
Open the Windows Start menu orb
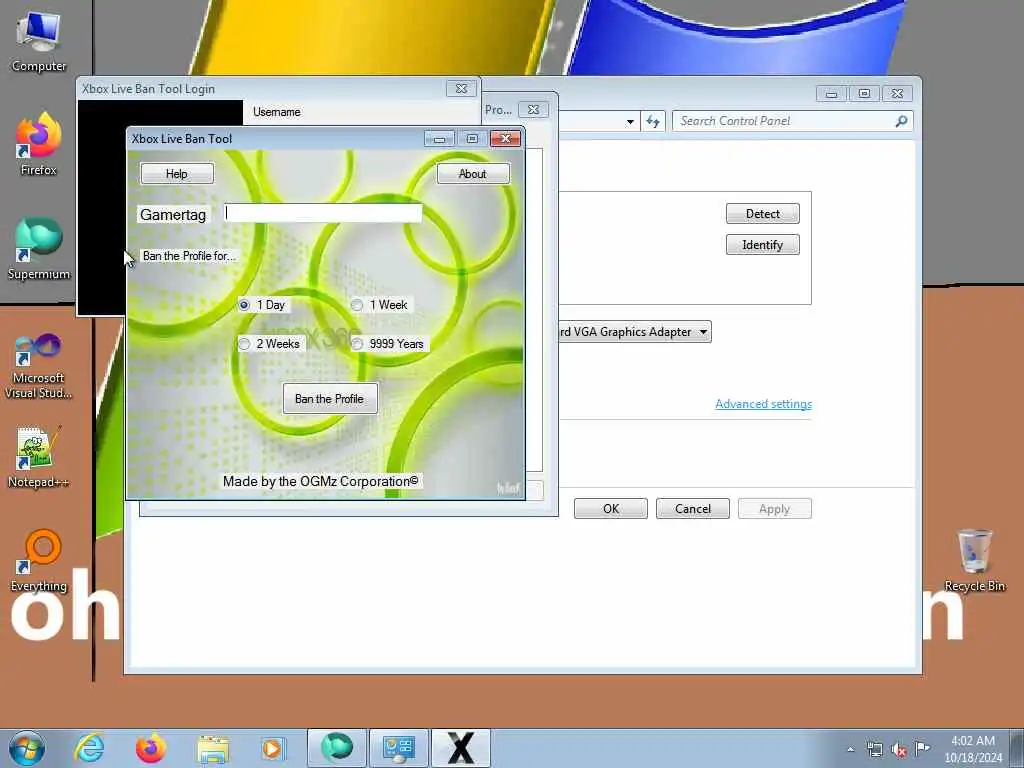[x=27, y=748]
